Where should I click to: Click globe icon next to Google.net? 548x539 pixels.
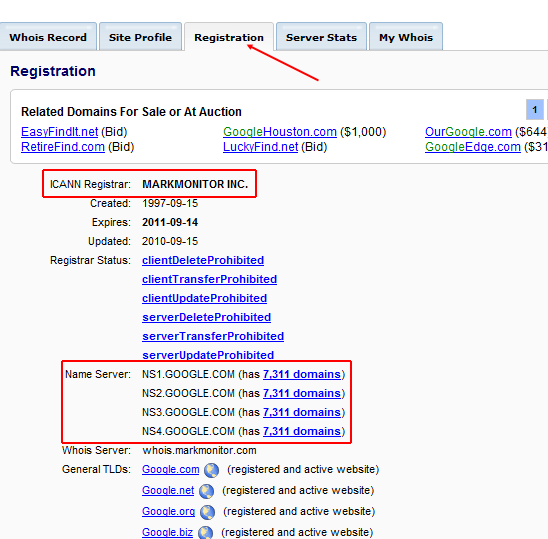206,491
